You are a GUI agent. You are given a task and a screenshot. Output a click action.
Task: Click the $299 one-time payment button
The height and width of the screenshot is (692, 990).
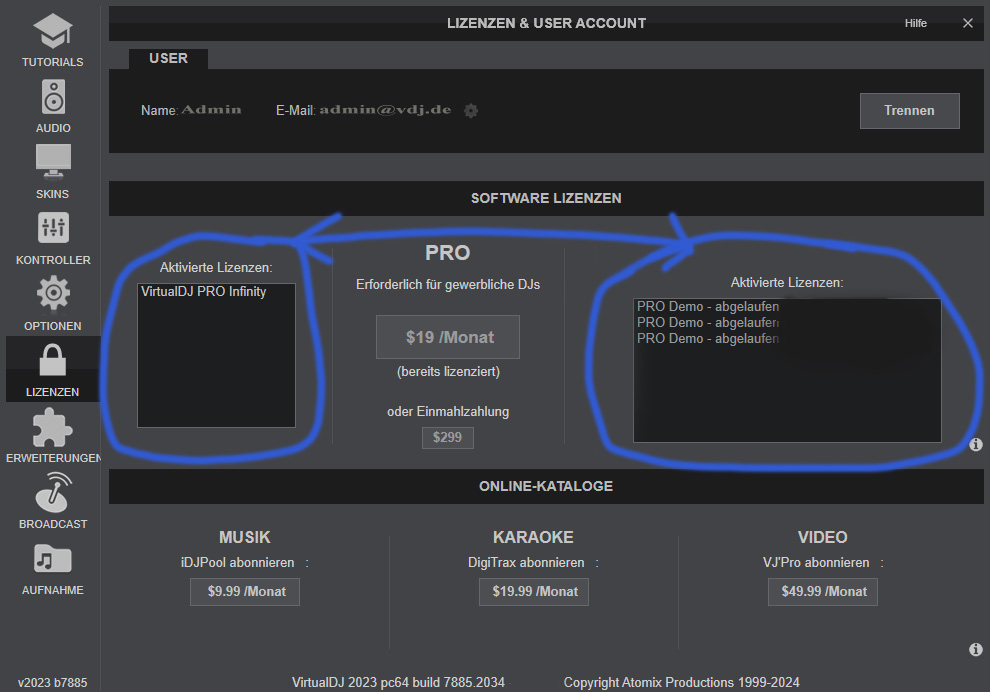(x=447, y=438)
